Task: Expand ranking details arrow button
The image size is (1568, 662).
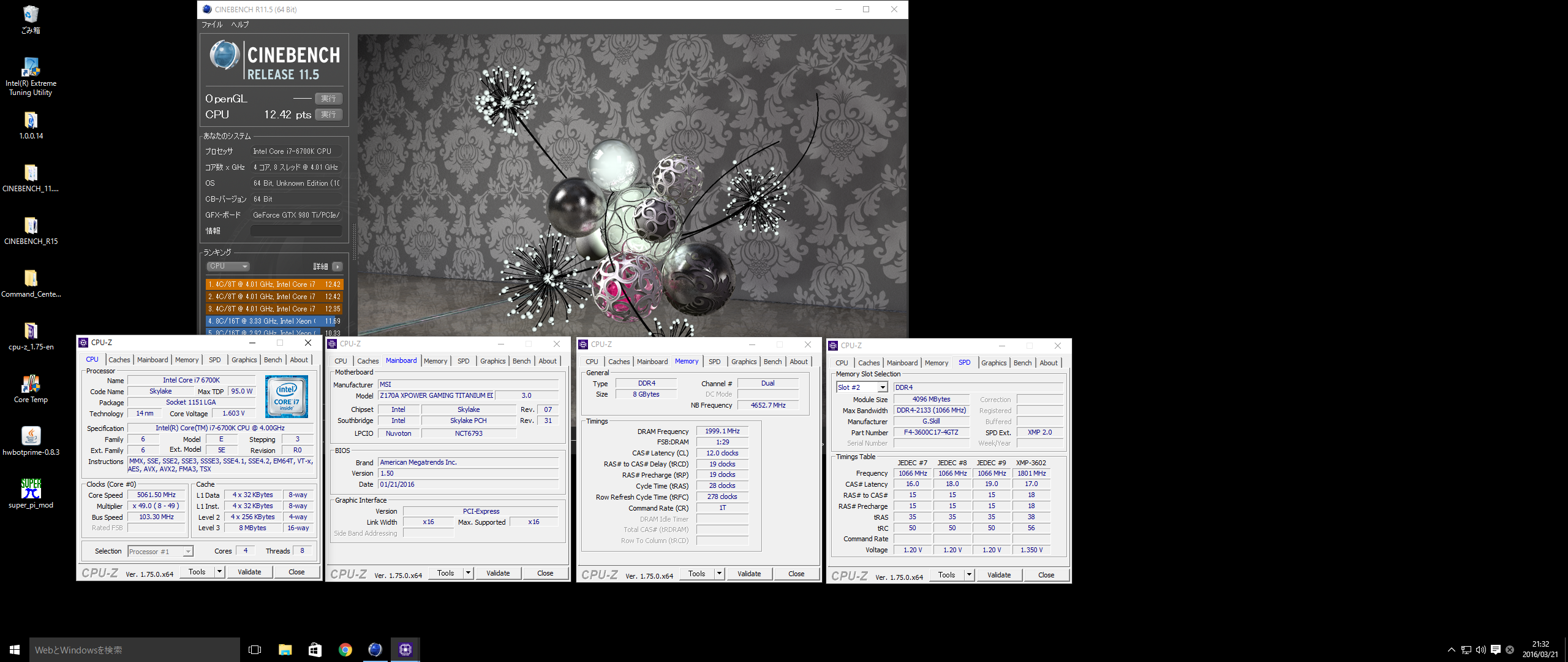Action: pos(337,267)
